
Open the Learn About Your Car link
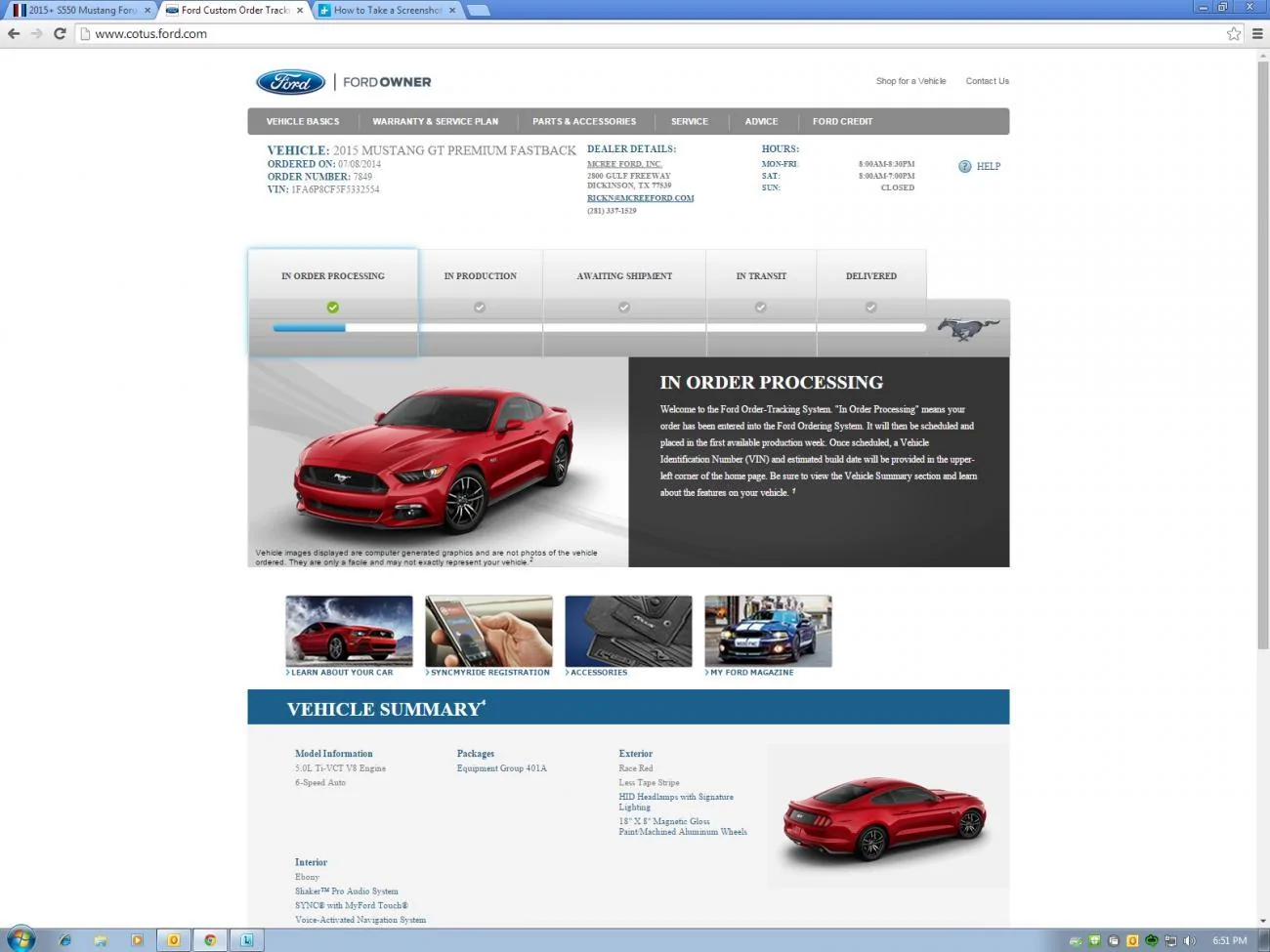[x=340, y=673]
